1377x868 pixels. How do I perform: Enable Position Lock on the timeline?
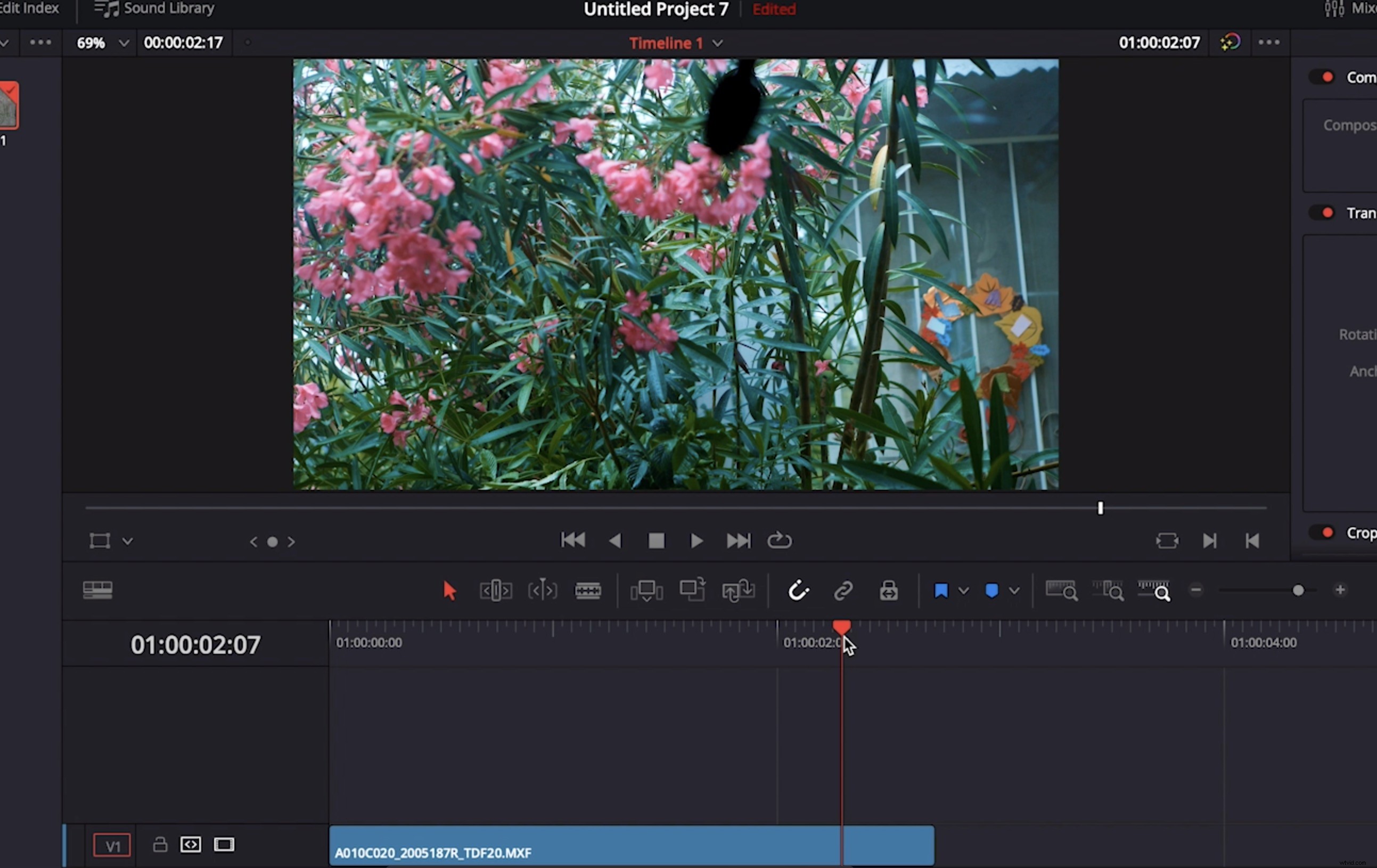click(x=888, y=590)
